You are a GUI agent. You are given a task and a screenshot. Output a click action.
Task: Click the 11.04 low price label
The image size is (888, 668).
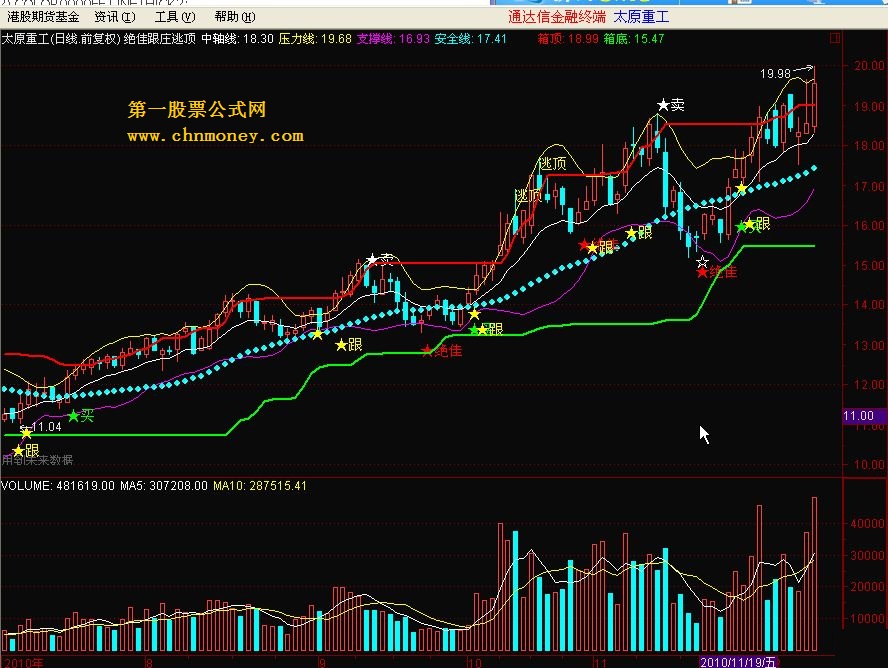(x=46, y=427)
